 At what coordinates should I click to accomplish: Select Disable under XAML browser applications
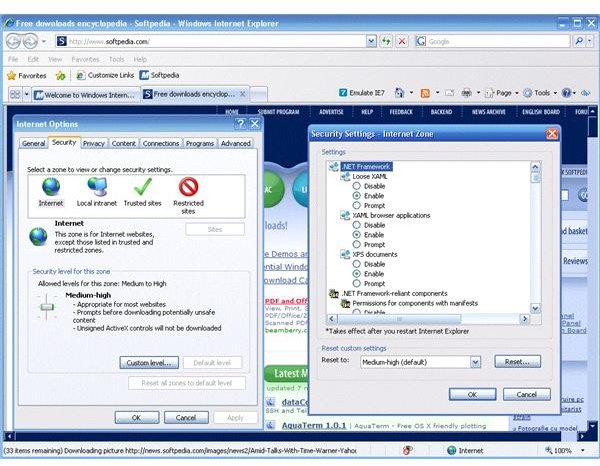[357, 225]
